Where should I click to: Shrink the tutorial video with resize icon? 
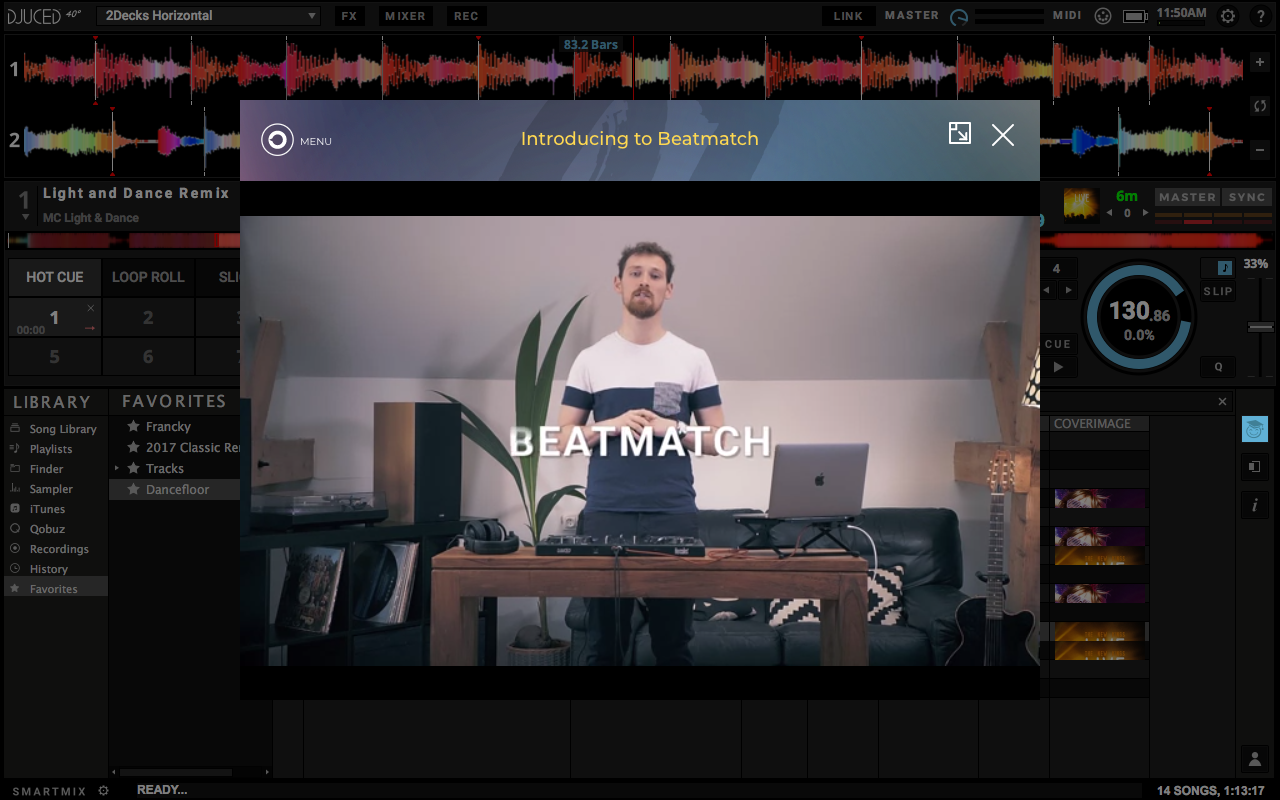coord(959,133)
